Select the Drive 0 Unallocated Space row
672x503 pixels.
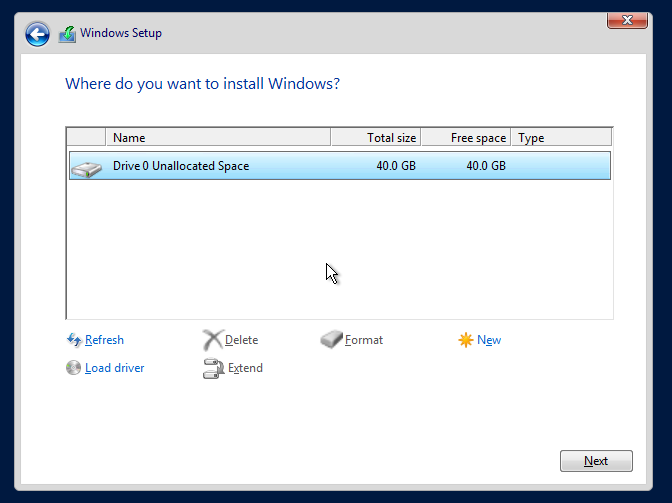tap(340, 165)
